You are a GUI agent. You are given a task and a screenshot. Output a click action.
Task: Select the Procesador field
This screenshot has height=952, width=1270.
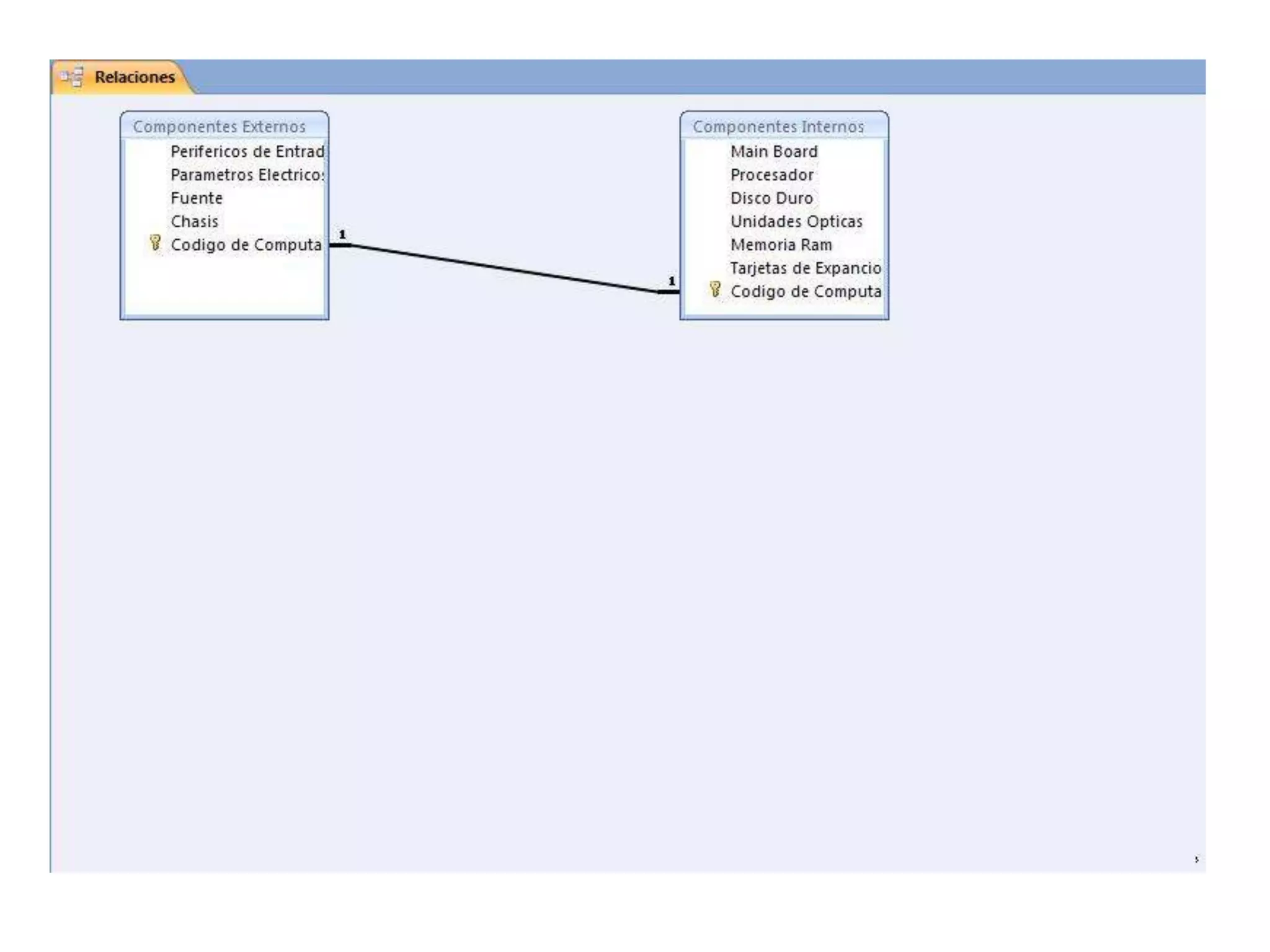771,175
